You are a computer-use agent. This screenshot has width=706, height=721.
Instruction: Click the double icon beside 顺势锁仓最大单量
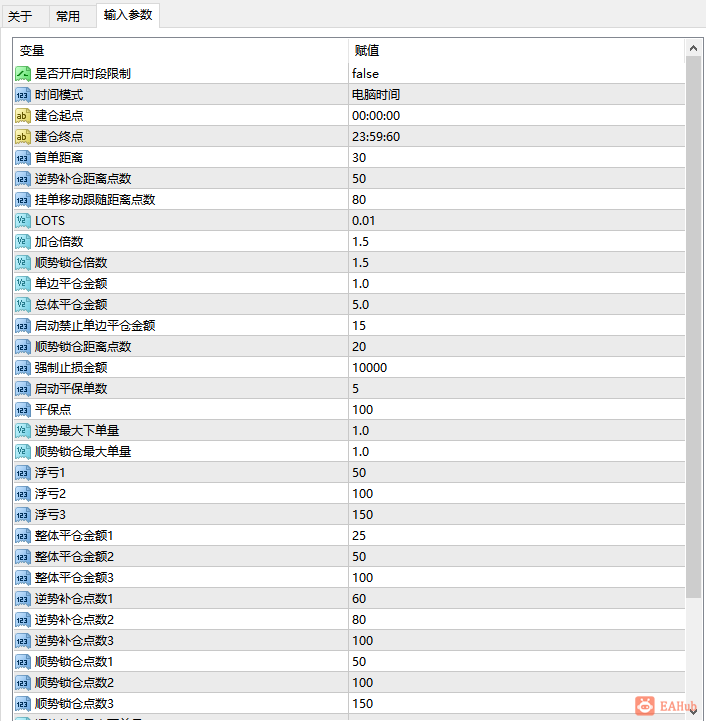tap(23, 452)
